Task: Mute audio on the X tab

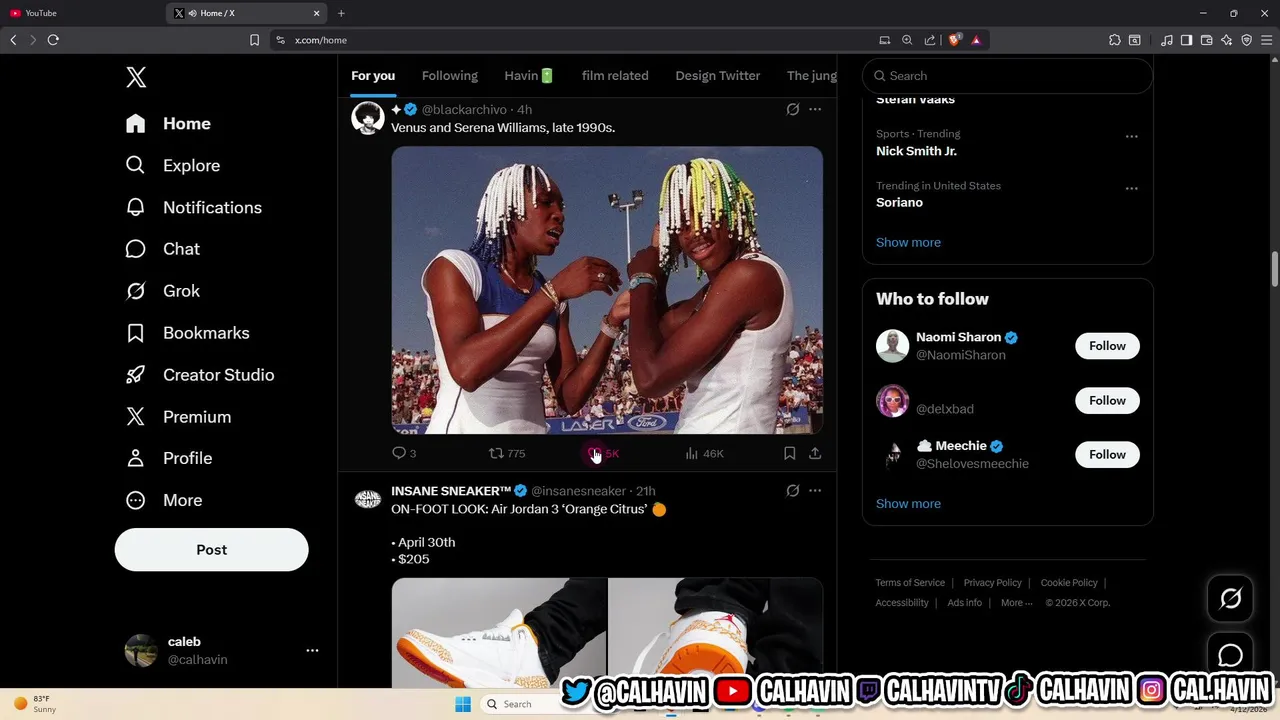Action: 192,13
